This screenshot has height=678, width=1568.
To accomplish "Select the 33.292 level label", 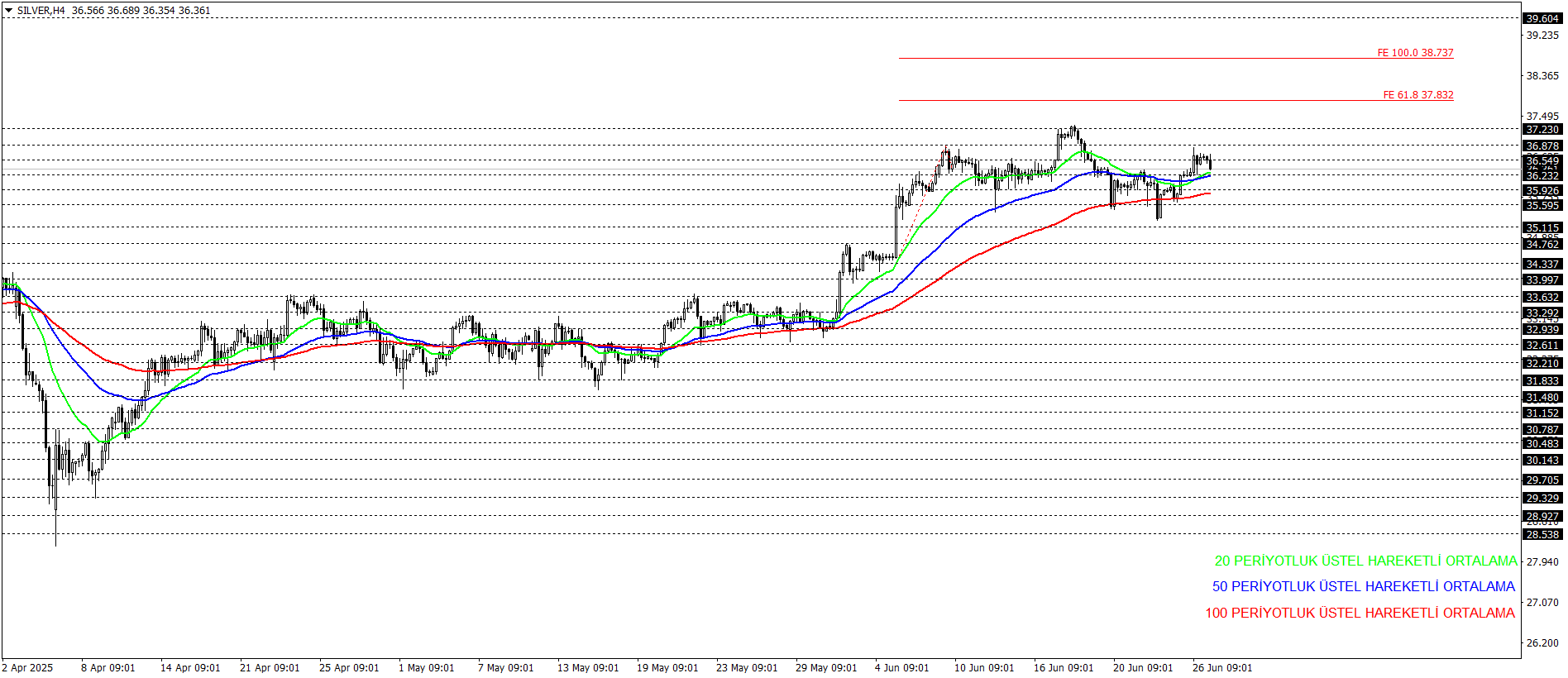I will (x=1542, y=313).
